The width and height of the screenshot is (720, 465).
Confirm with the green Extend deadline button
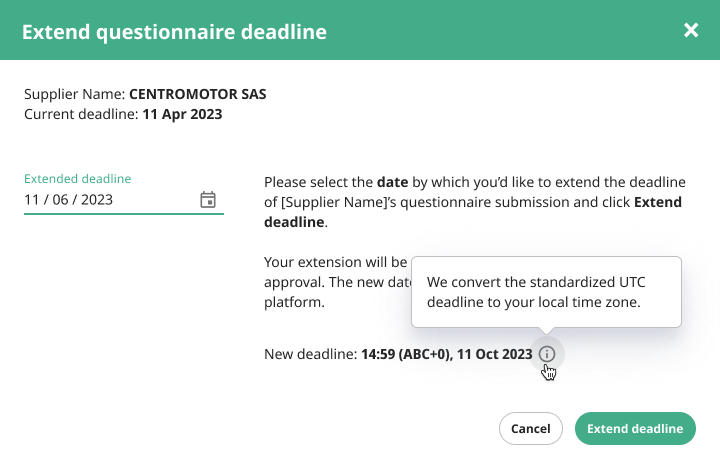pyautogui.click(x=635, y=428)
